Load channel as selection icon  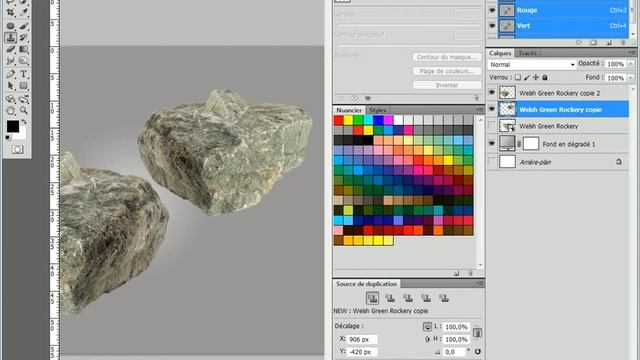[579, 42]
